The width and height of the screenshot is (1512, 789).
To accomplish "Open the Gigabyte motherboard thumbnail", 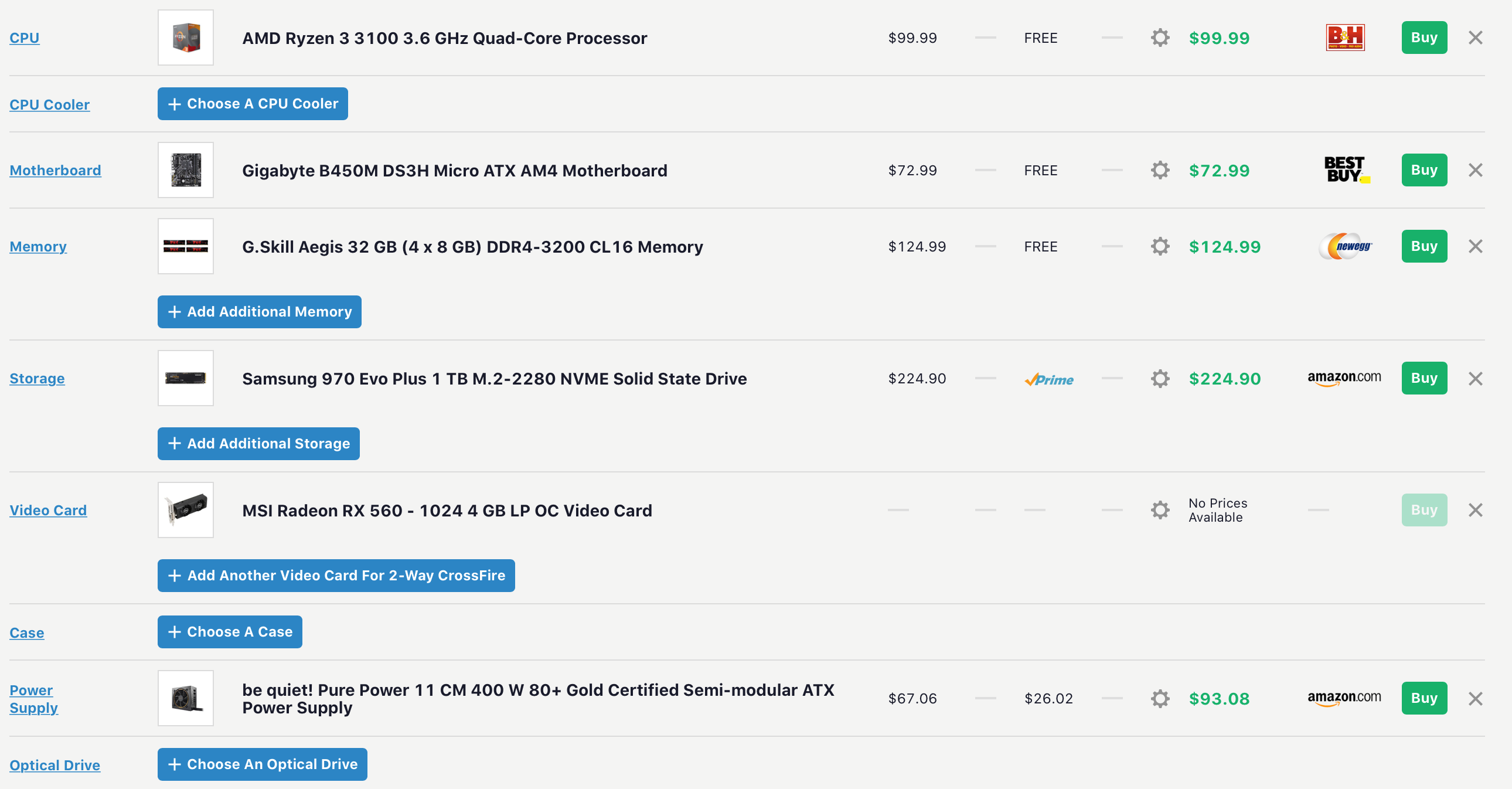I will (x=185, y=170).
